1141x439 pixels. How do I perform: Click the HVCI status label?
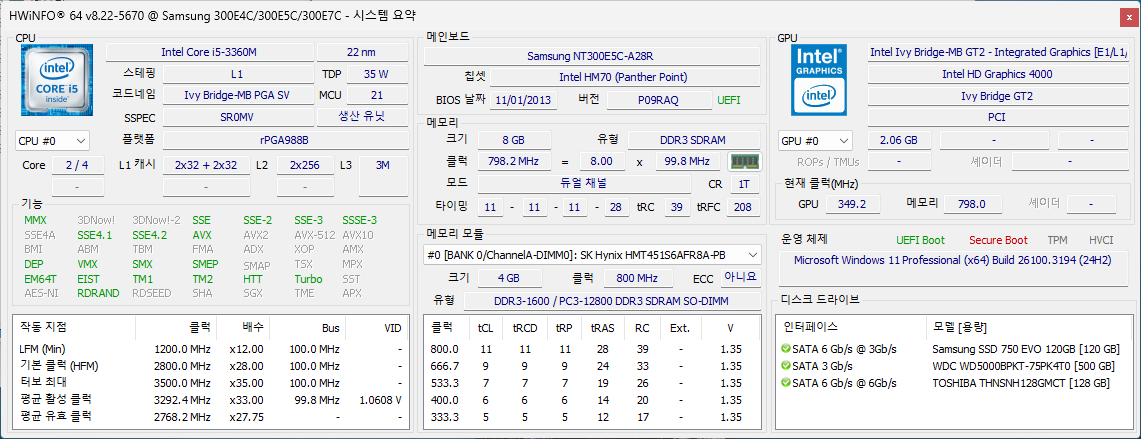[x=1101, y=240]
